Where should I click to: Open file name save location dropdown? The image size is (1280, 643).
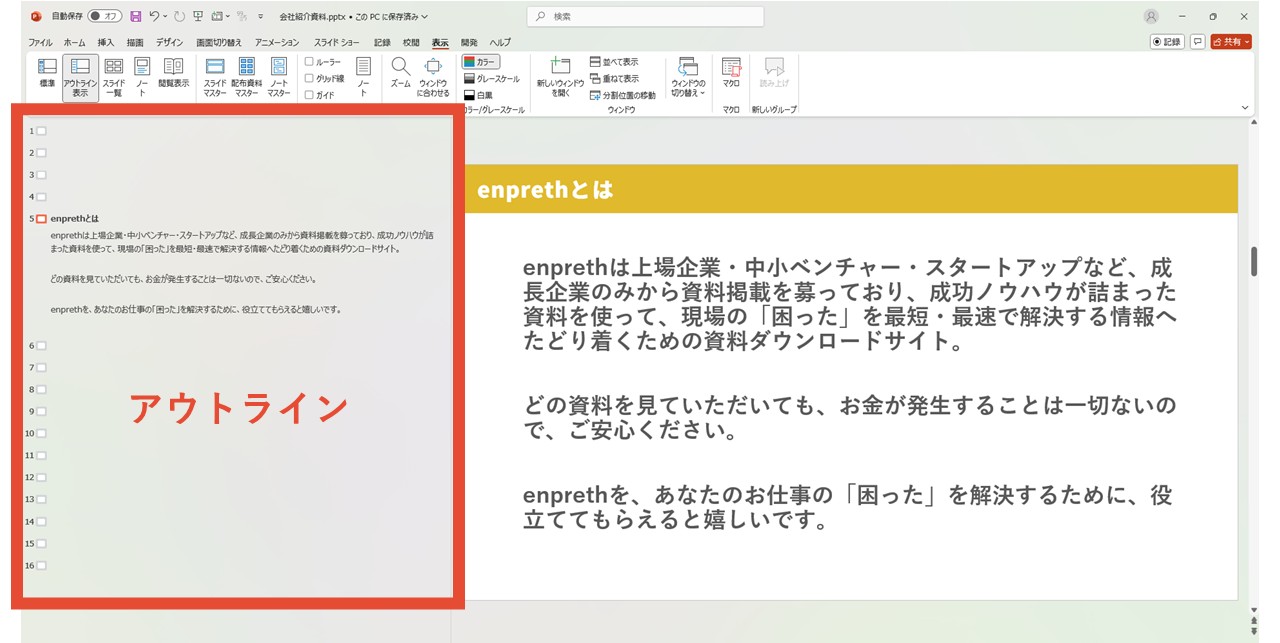(425, 17)
